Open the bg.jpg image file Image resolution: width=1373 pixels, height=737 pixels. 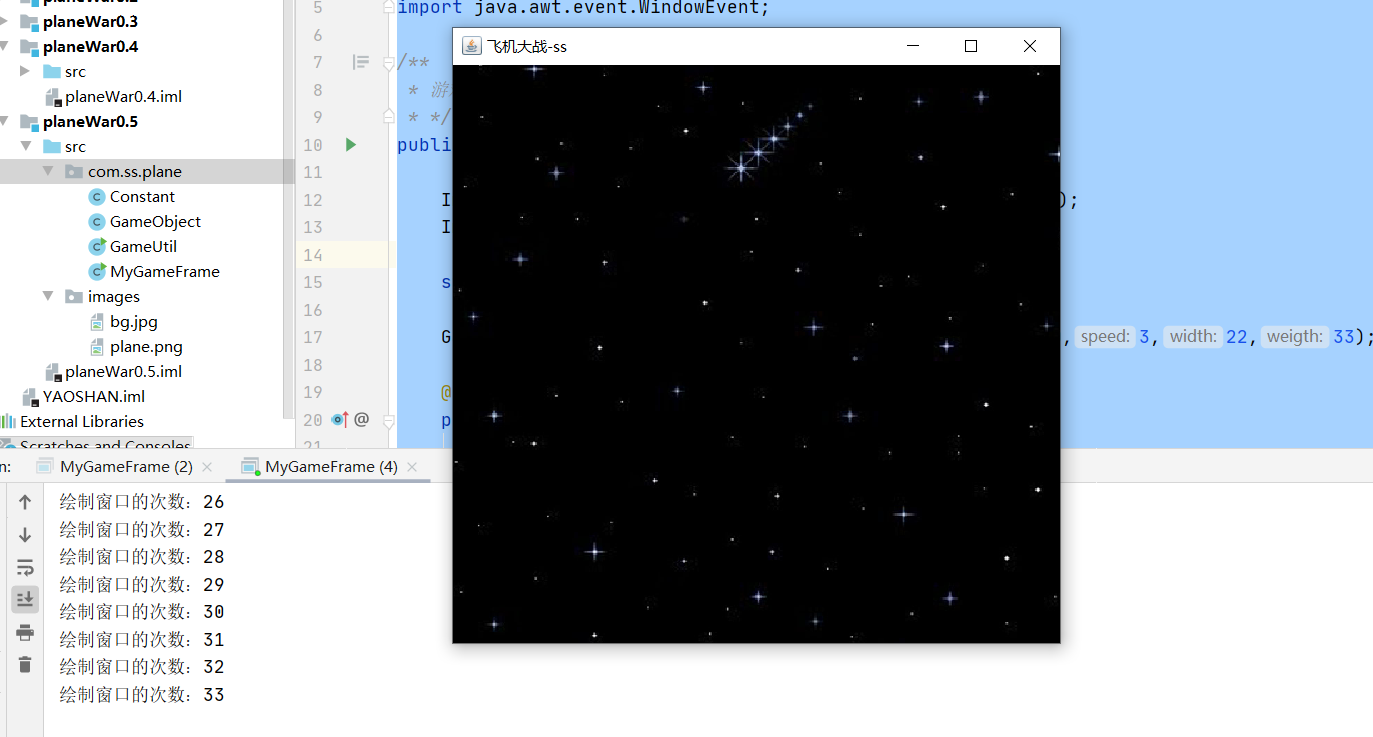pyautogui.click(x=134, y=322)
